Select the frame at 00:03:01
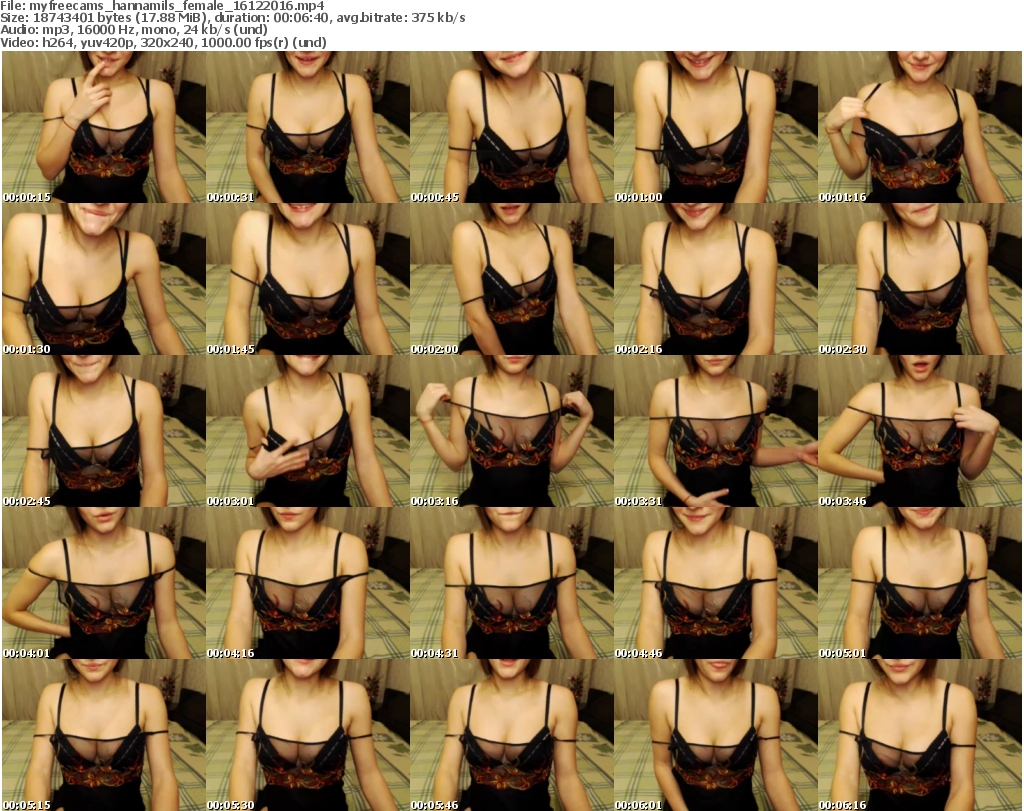Viewport: 1024px width, 811px height. [308, 432]
